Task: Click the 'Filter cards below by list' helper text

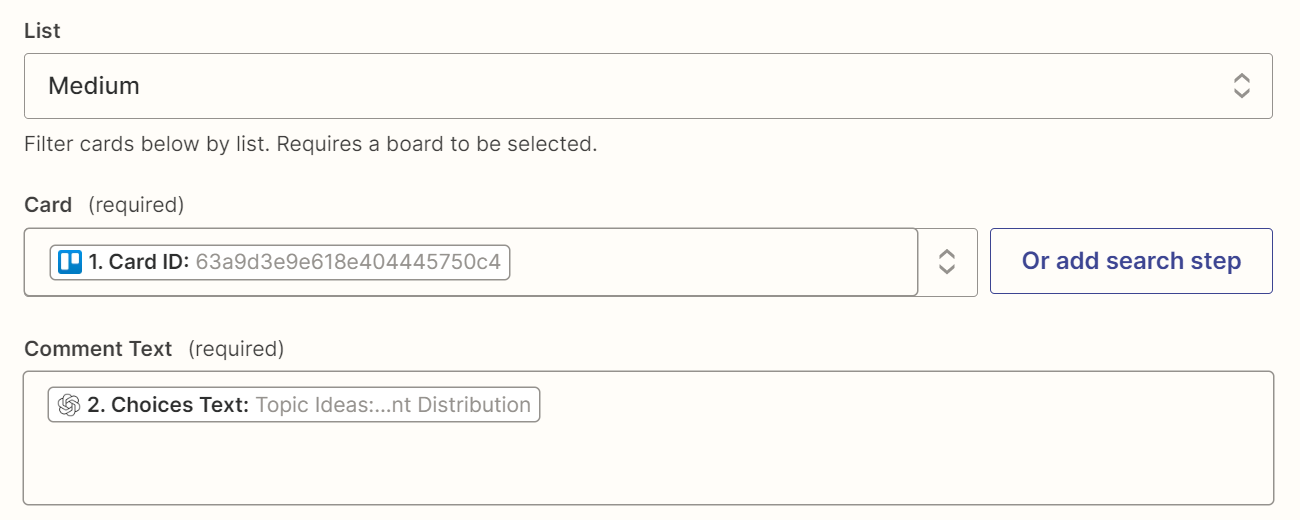Action: coord(311,144)
